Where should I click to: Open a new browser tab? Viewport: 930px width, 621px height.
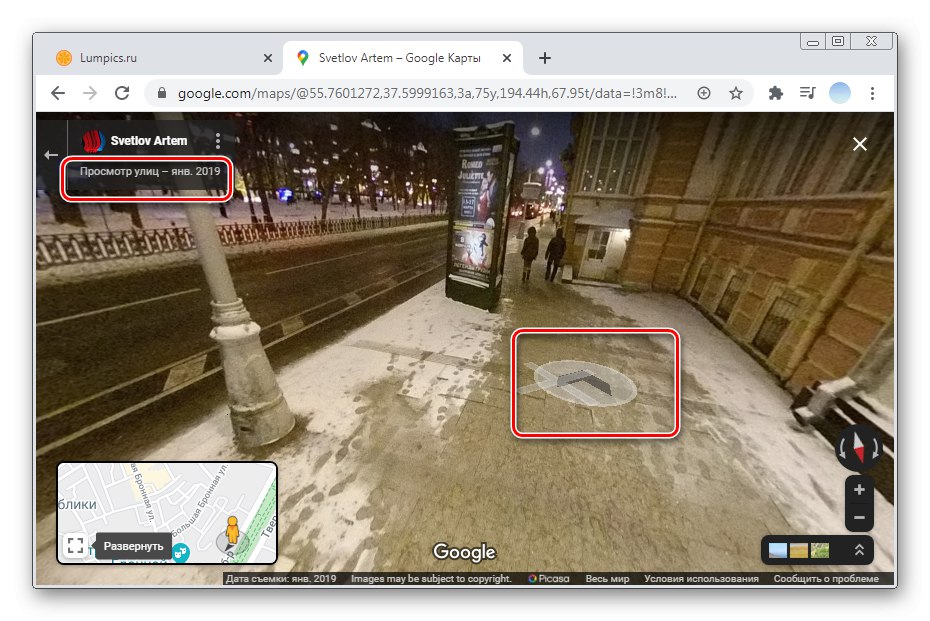pyautogui.click(x=545, y=58)
